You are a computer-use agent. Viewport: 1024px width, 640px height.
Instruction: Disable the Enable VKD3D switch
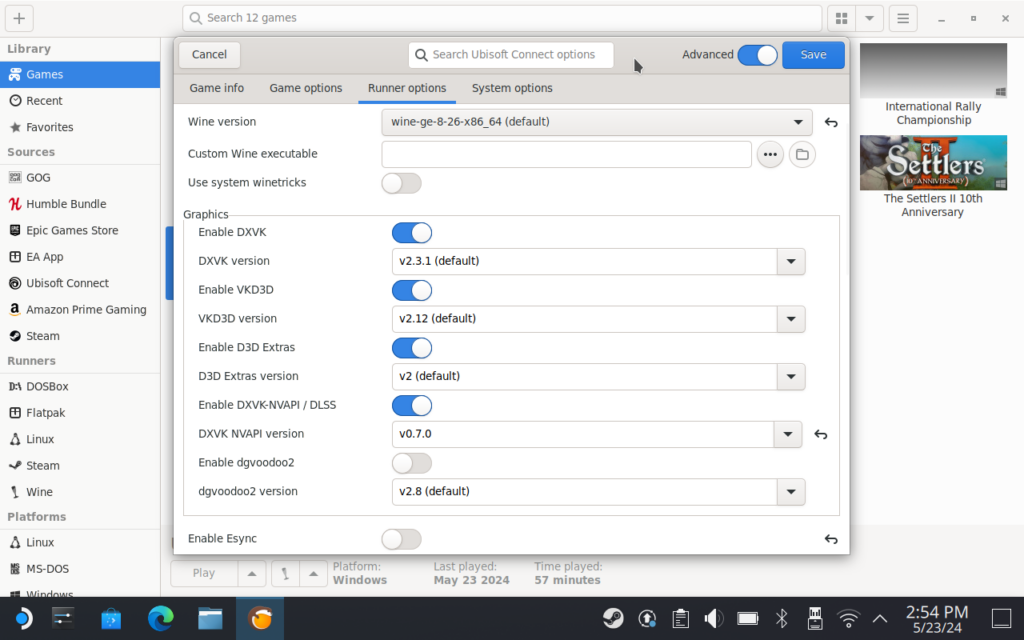(x=411, y=290)
